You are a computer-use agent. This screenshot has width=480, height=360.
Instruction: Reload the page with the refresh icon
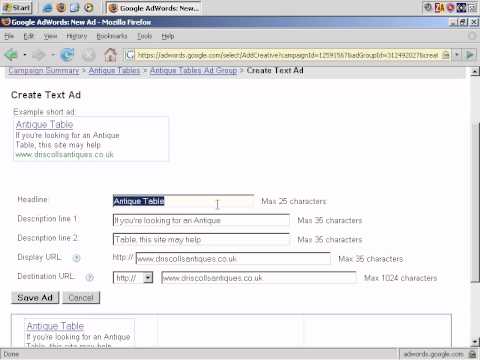point(67,55)
